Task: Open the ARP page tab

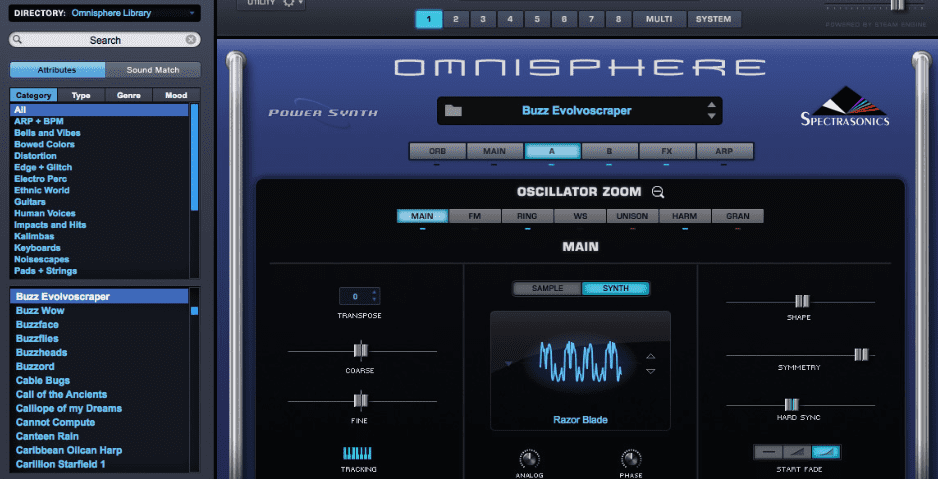Action: 724,151
